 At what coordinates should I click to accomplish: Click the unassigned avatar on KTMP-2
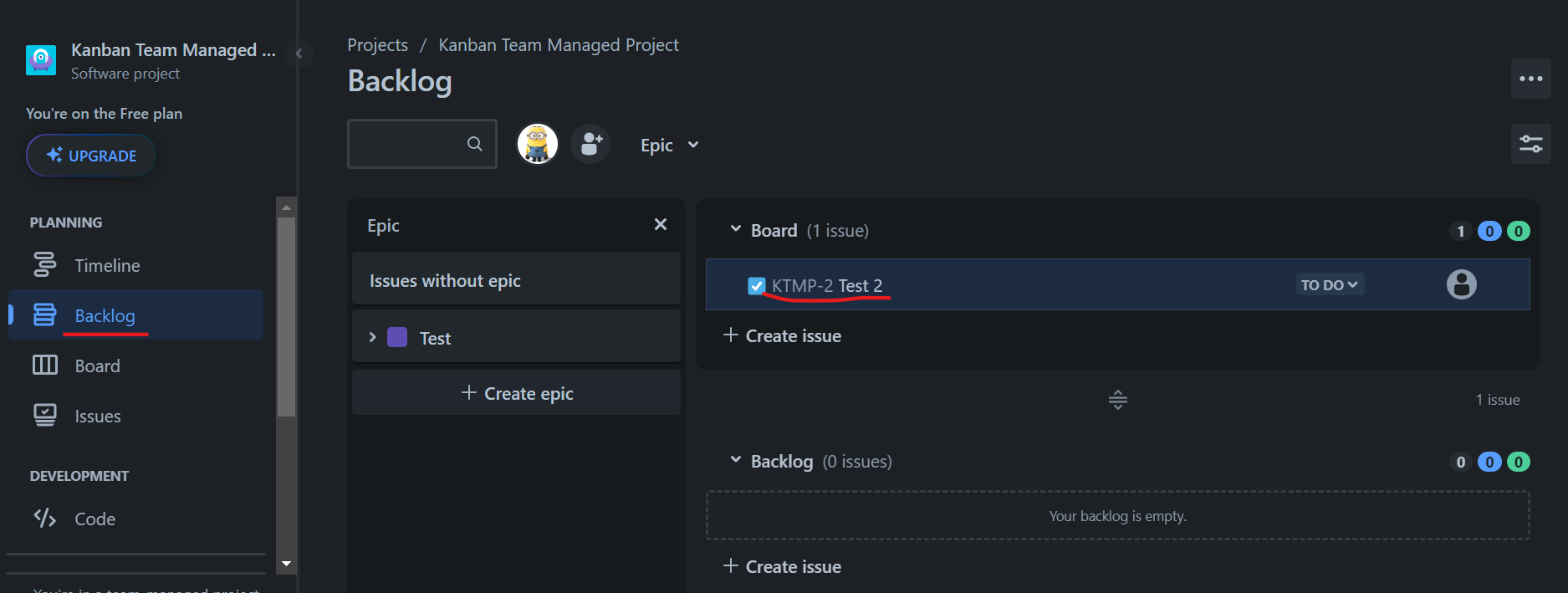point(1461,284)
